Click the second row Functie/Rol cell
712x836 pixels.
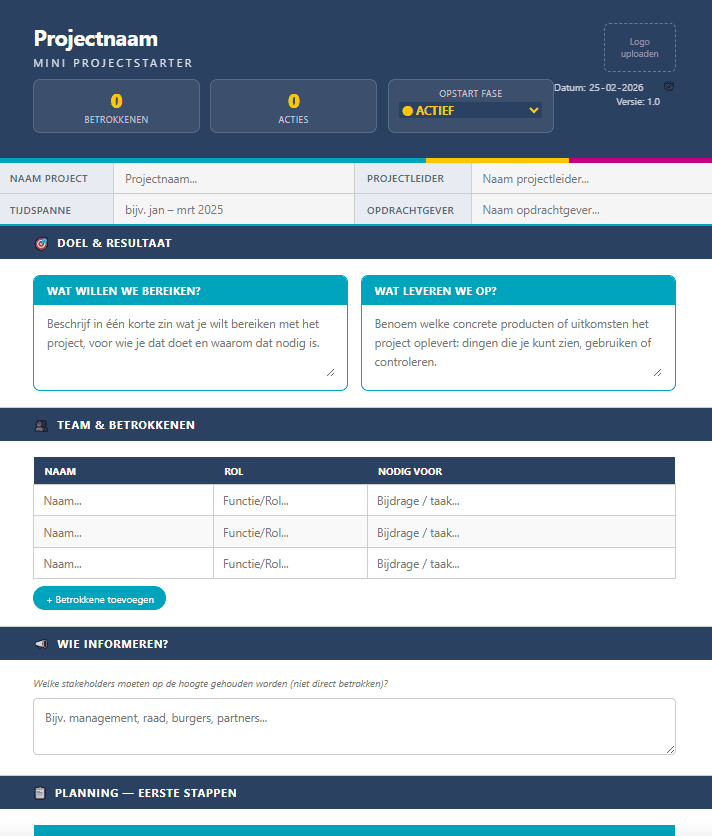pyautogui.click(x=290, y=532)
